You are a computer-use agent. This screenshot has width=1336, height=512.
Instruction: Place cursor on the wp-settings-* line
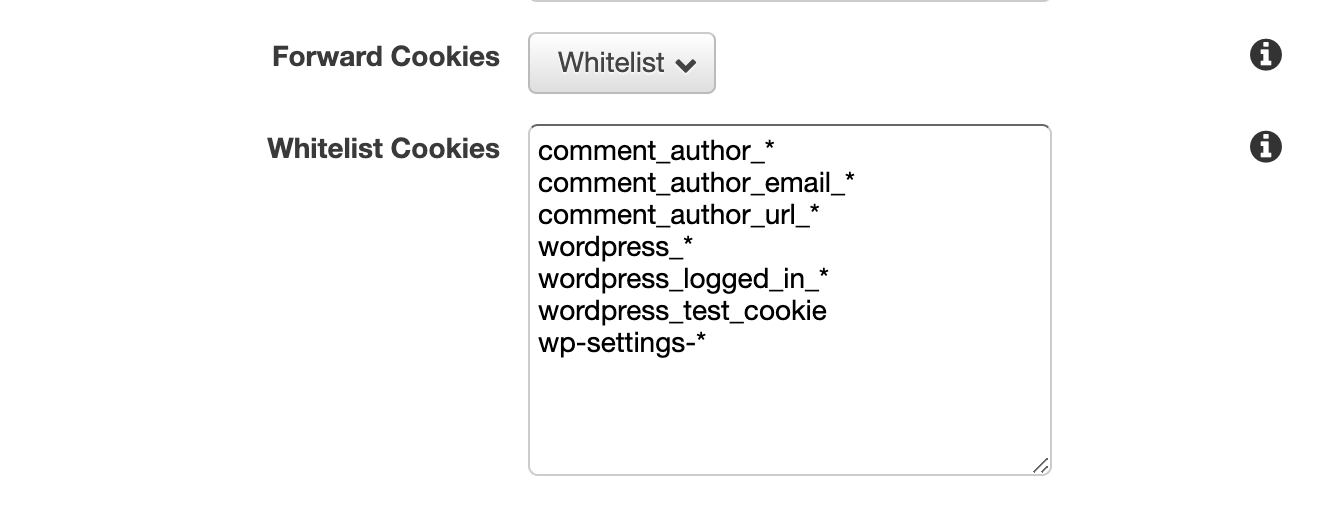coord(622,343)
